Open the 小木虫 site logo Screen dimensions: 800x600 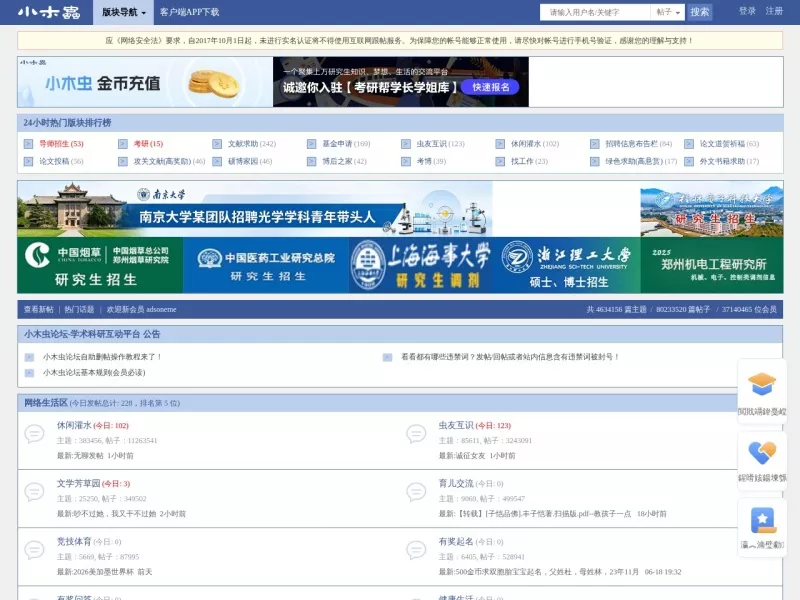[49, 12]
